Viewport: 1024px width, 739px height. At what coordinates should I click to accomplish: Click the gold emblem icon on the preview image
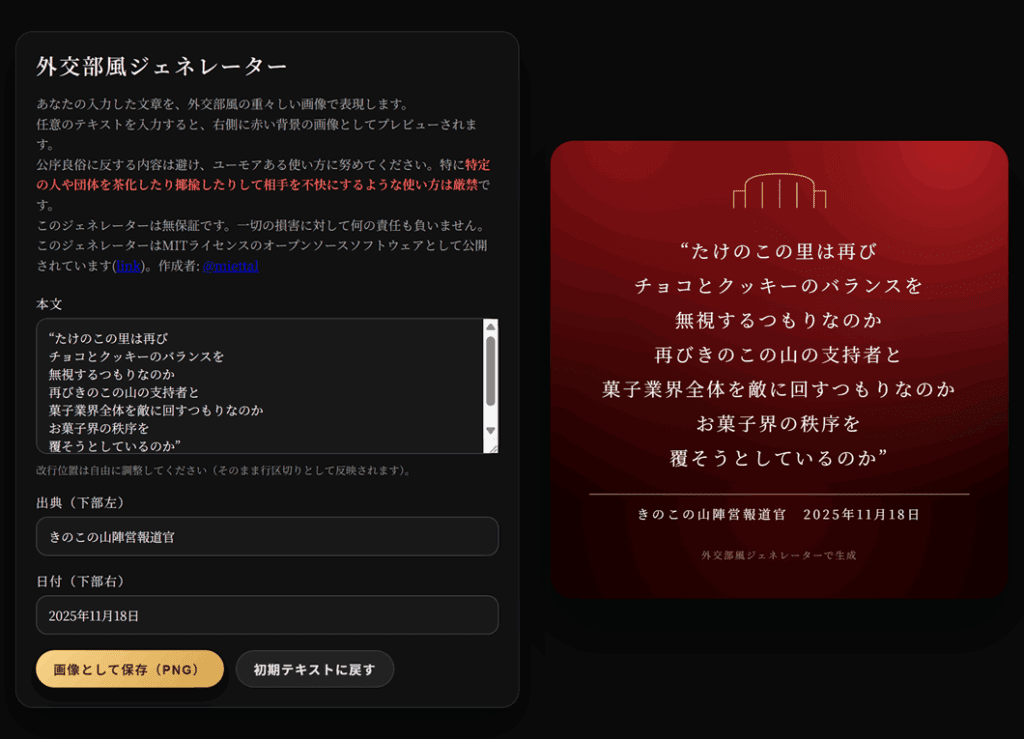click(779, 190)
